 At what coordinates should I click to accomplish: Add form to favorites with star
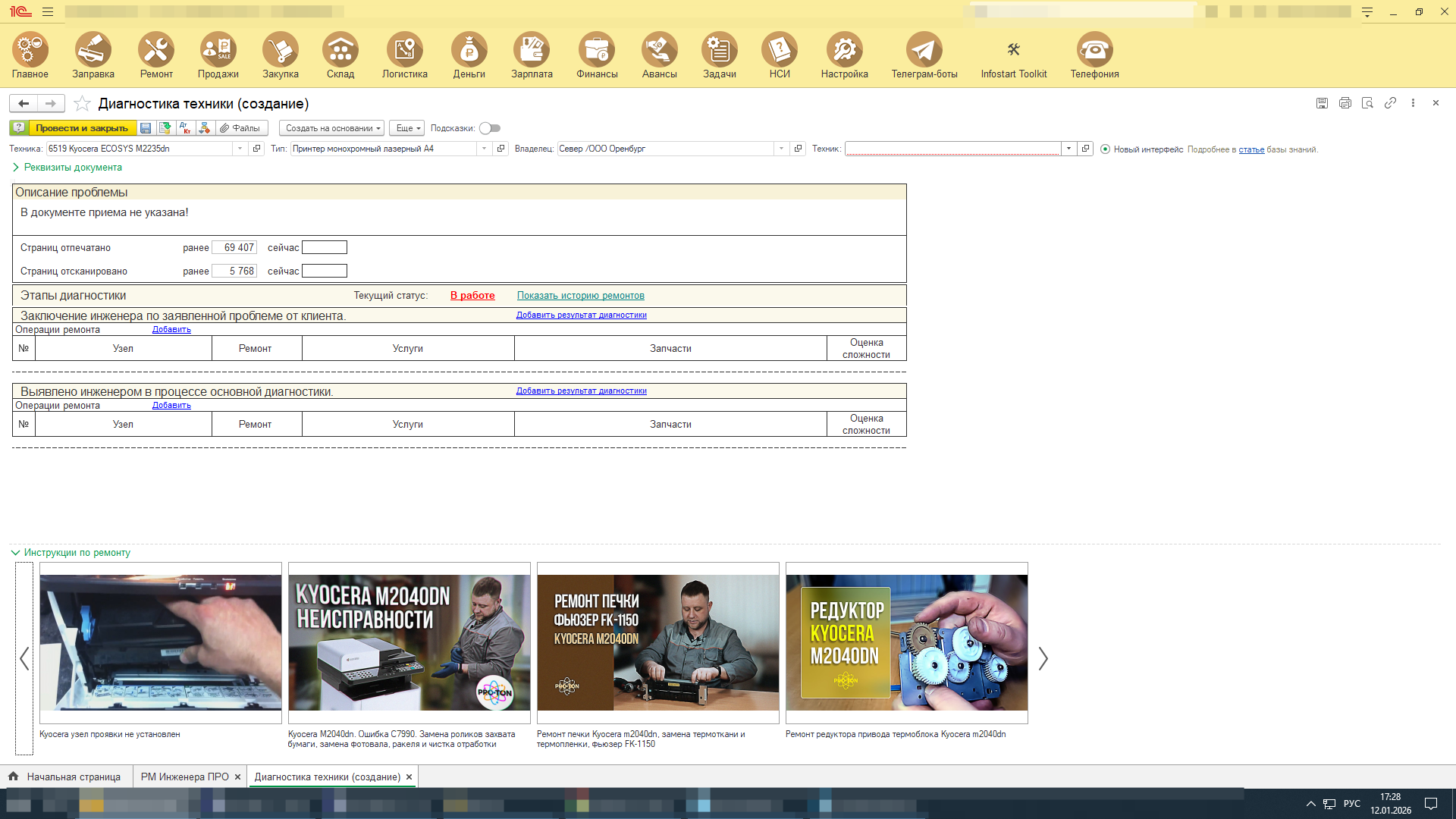(83, 104)
